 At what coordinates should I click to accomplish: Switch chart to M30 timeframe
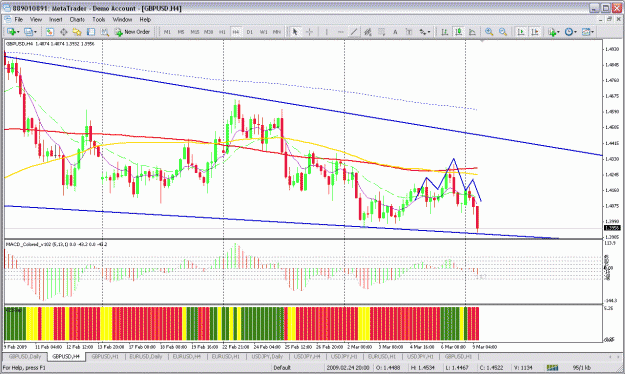(208, 32)
